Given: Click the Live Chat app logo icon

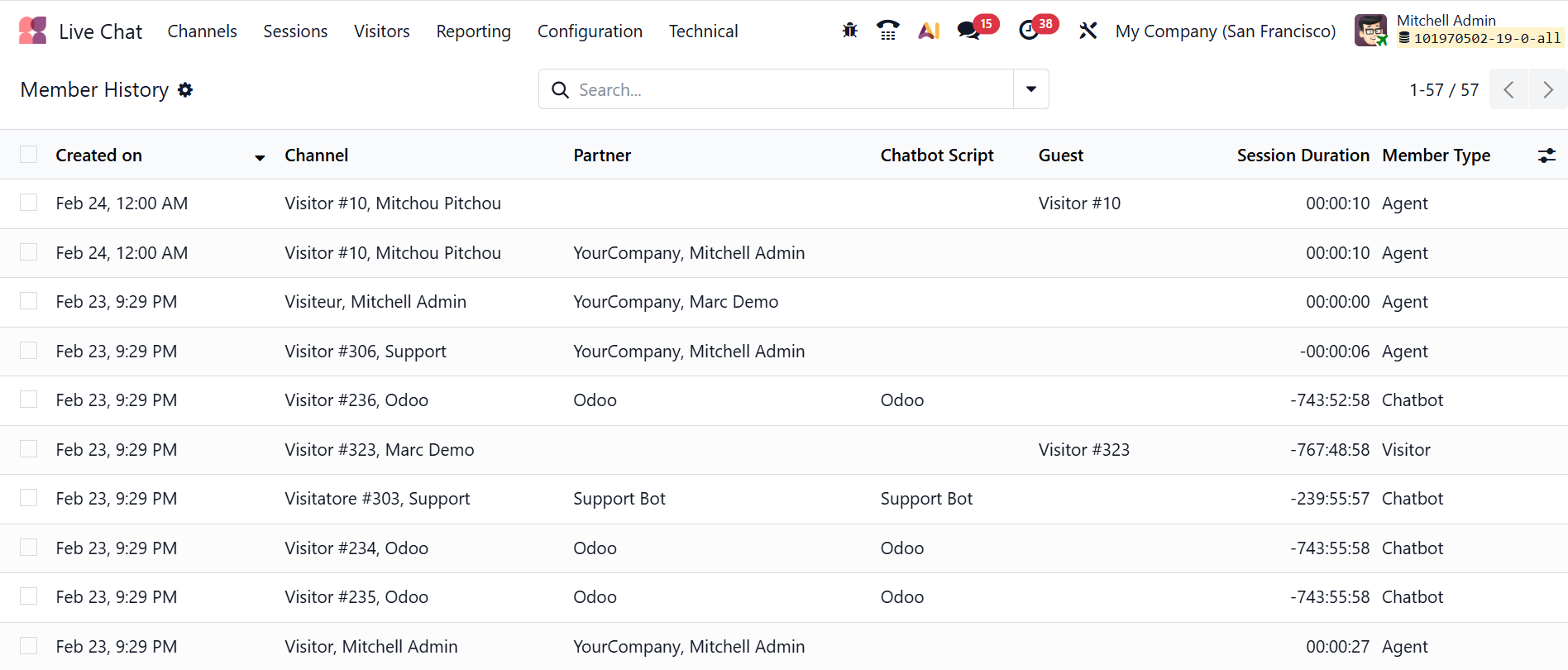Looking at the screenshot, I should click(x=32, y=31).
